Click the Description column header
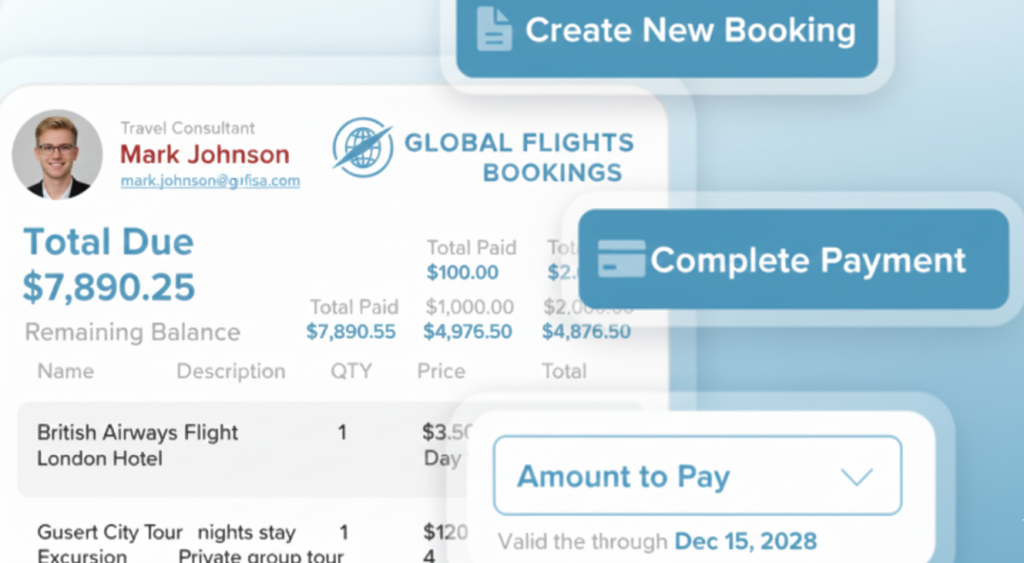The height and width of the screenshot is (563, 1024). pyautogui.click(x=231, y=371)
